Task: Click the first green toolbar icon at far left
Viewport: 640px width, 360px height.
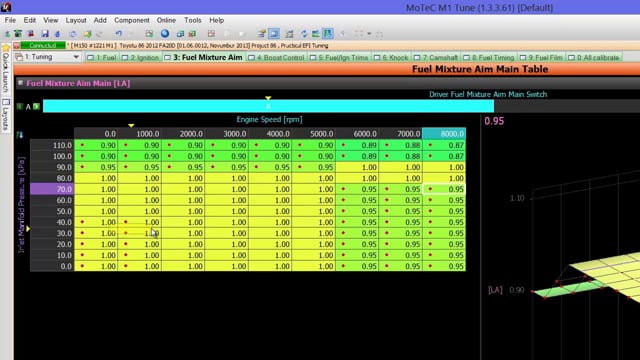Action: point(7,34)
